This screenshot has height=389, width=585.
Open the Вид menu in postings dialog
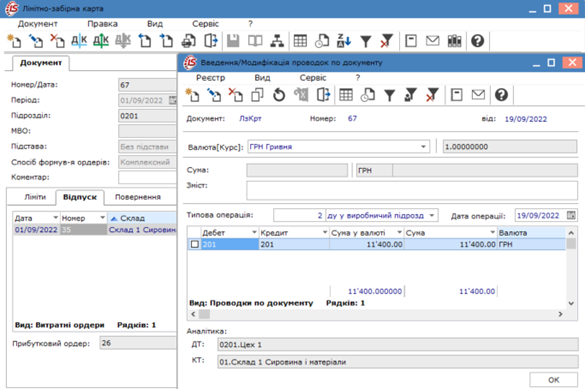[x=262, y=78]
